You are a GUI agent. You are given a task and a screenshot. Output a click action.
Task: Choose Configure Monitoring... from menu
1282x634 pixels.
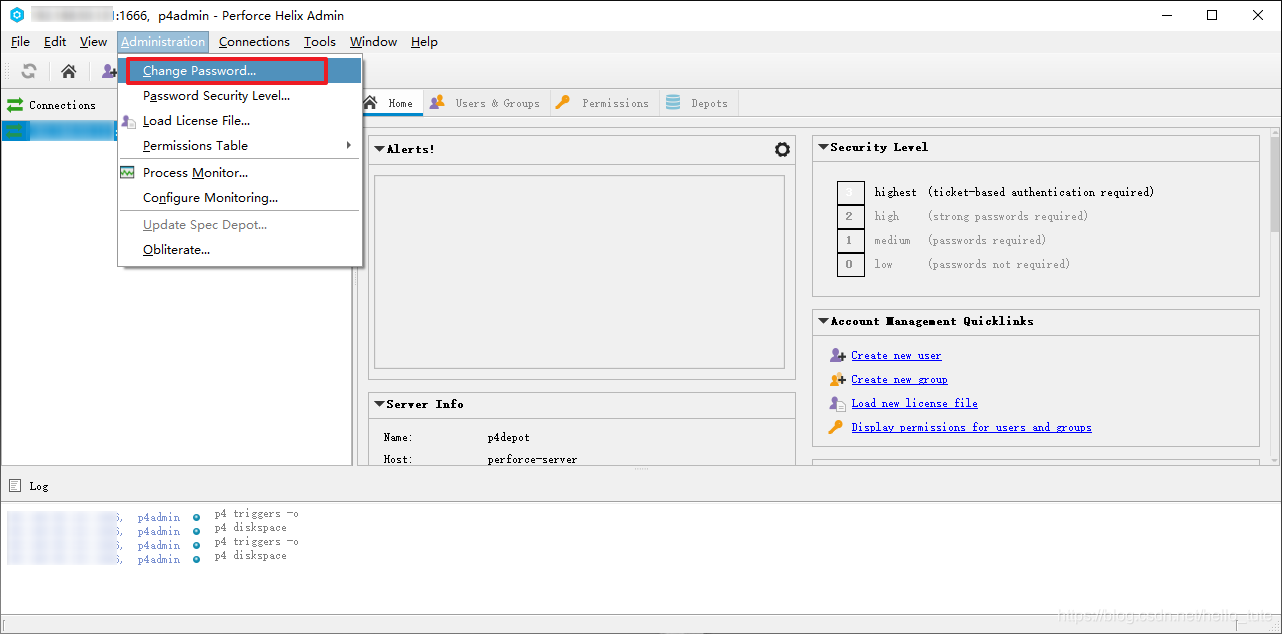tap(240, 198)
